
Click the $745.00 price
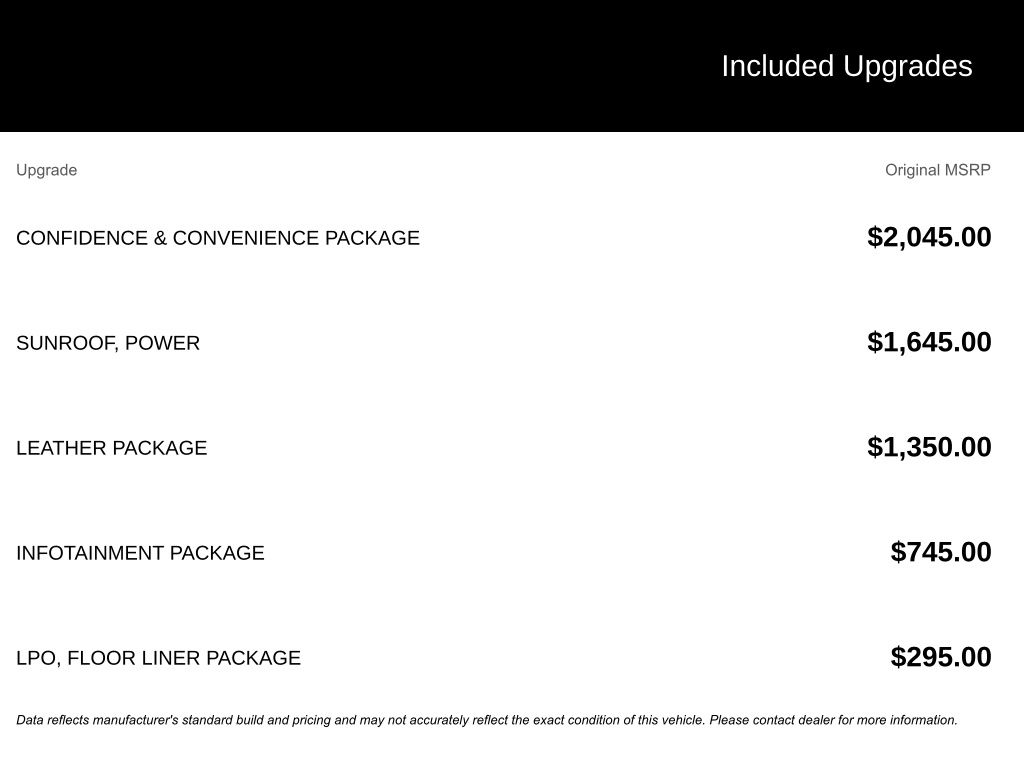(941, 552)
